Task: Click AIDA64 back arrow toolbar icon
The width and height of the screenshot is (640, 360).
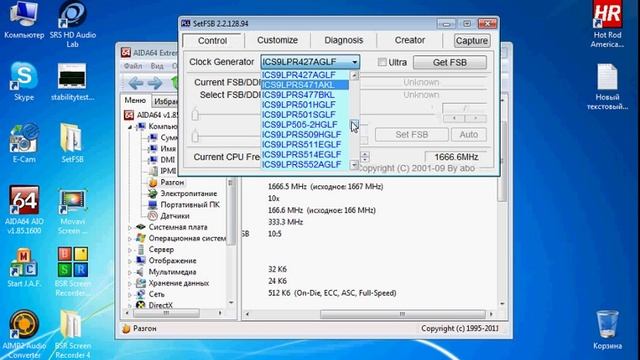Action: tap(136, 83)
